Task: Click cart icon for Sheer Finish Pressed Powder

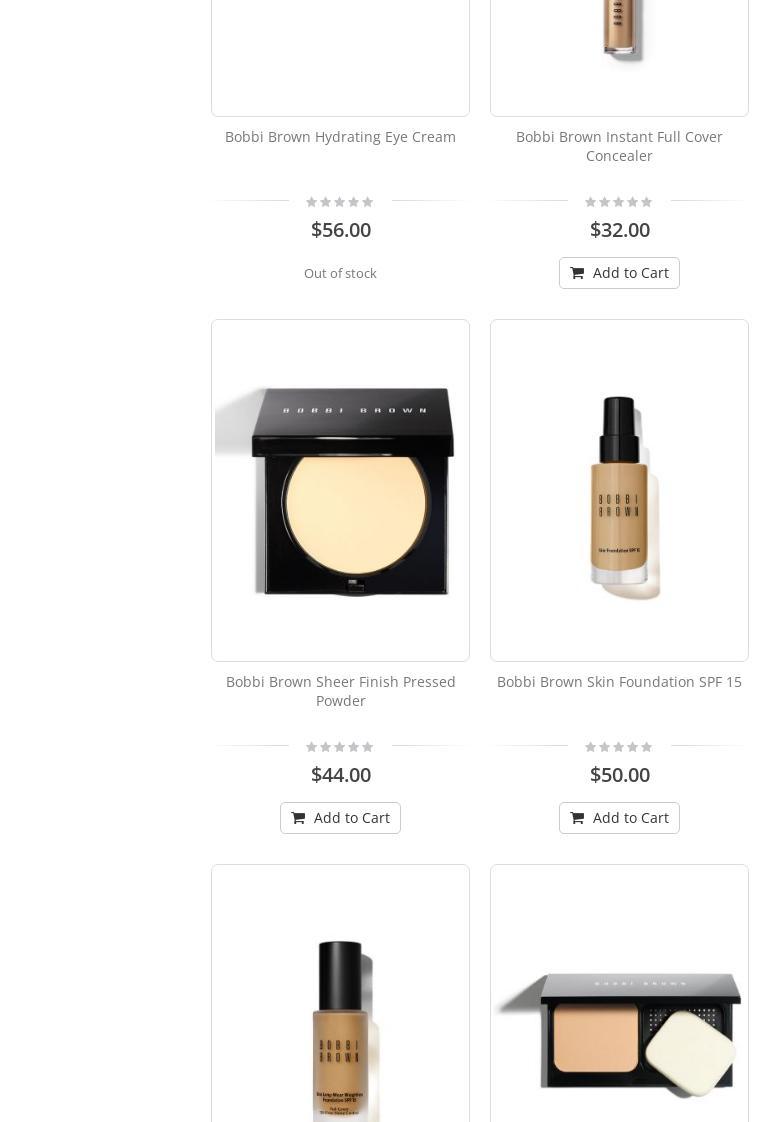Action: click(298, 818)
